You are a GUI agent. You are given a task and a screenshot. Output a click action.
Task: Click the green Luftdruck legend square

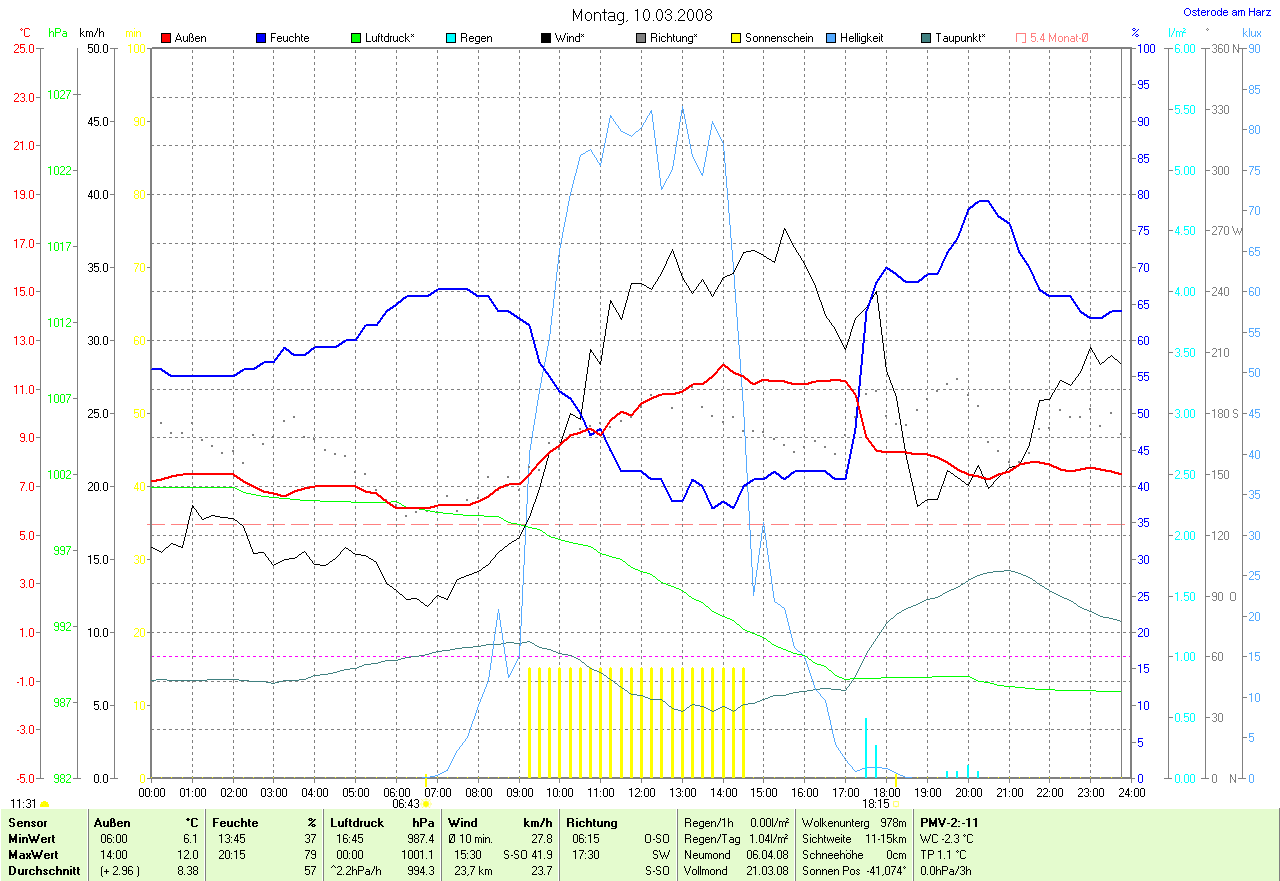point(356,38)
